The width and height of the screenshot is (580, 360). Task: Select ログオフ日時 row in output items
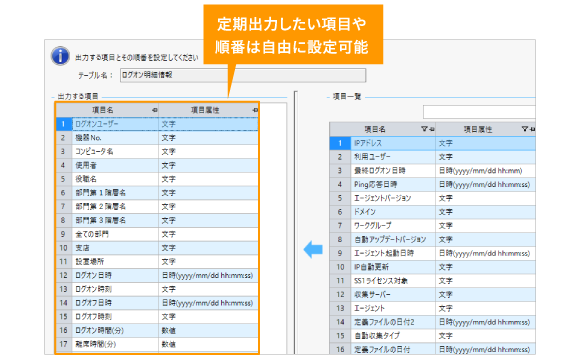[157, 303]
